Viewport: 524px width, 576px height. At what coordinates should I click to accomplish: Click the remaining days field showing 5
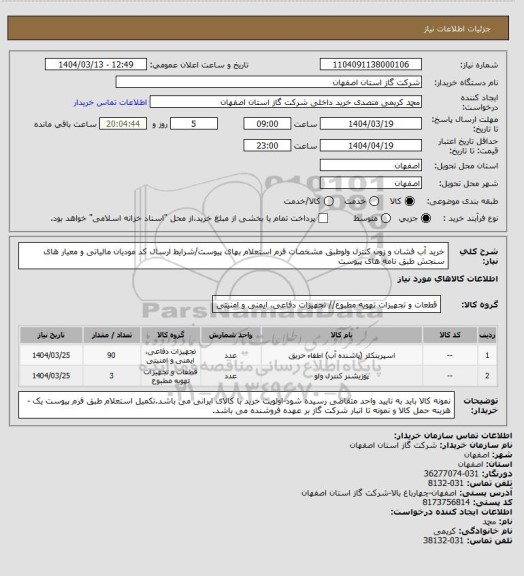194,124
